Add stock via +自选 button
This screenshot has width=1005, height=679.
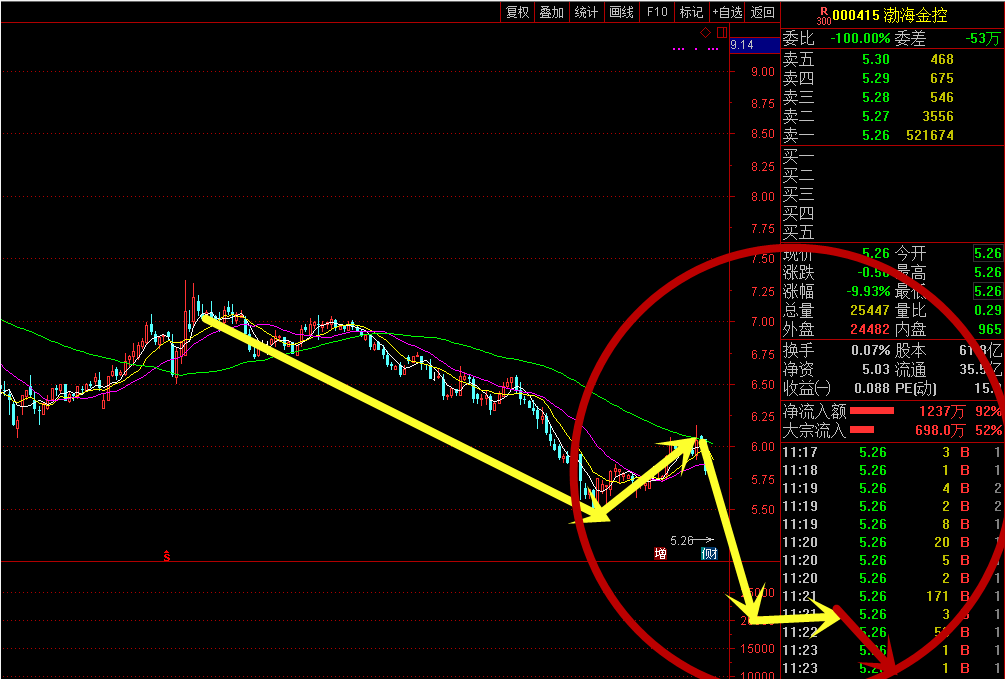[727, 12]
